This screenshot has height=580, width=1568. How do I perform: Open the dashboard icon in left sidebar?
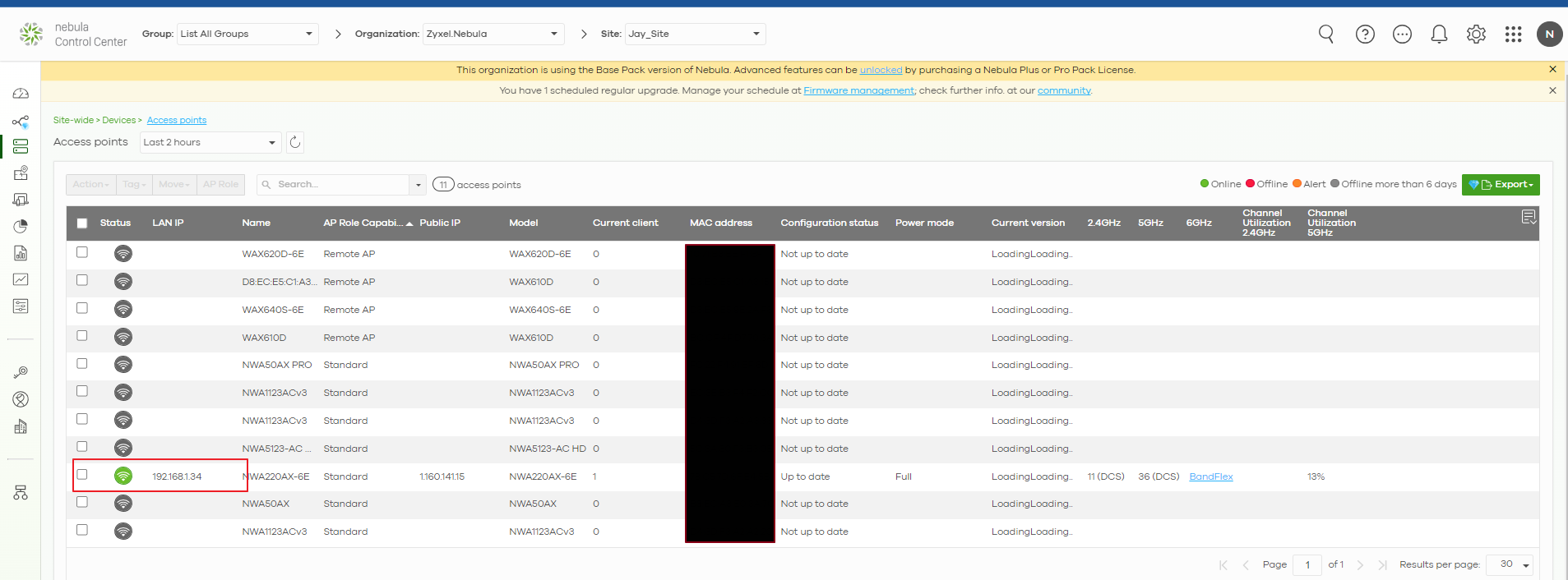[21, 94]
